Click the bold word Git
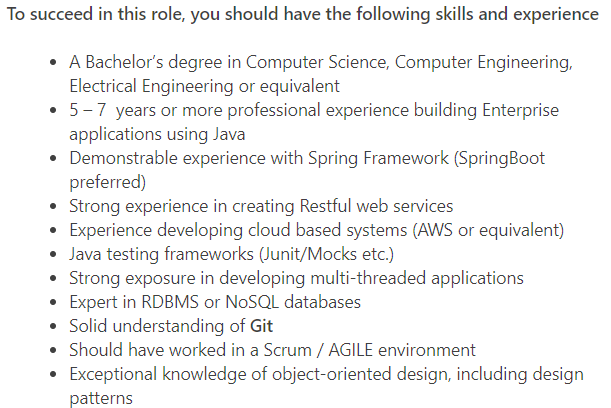 click(x=261, y=326)
